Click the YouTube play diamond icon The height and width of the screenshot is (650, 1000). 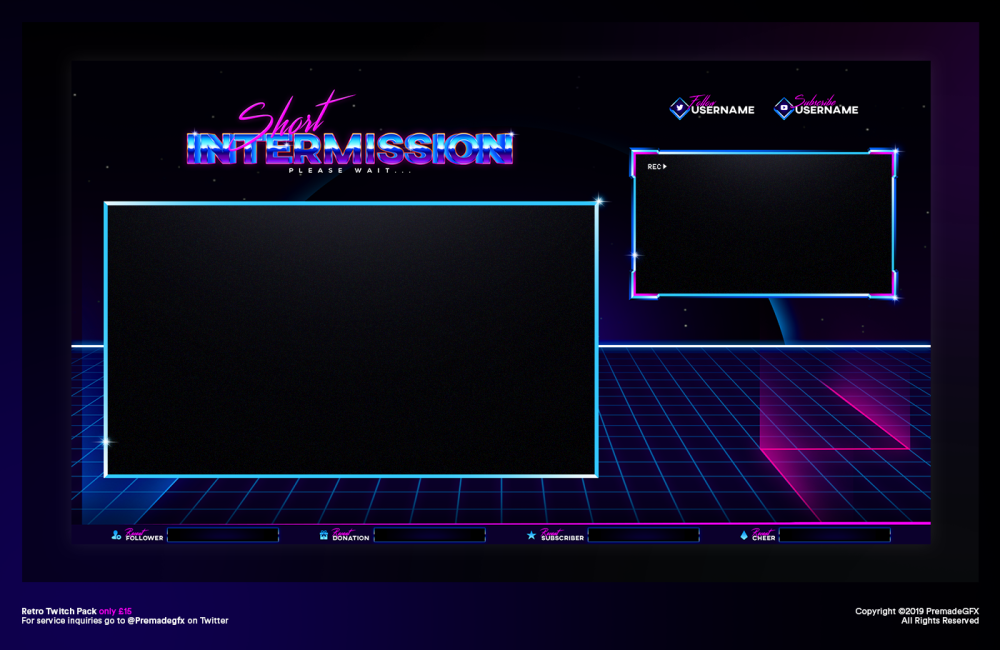pyautogui.click(x=784, y=108)
